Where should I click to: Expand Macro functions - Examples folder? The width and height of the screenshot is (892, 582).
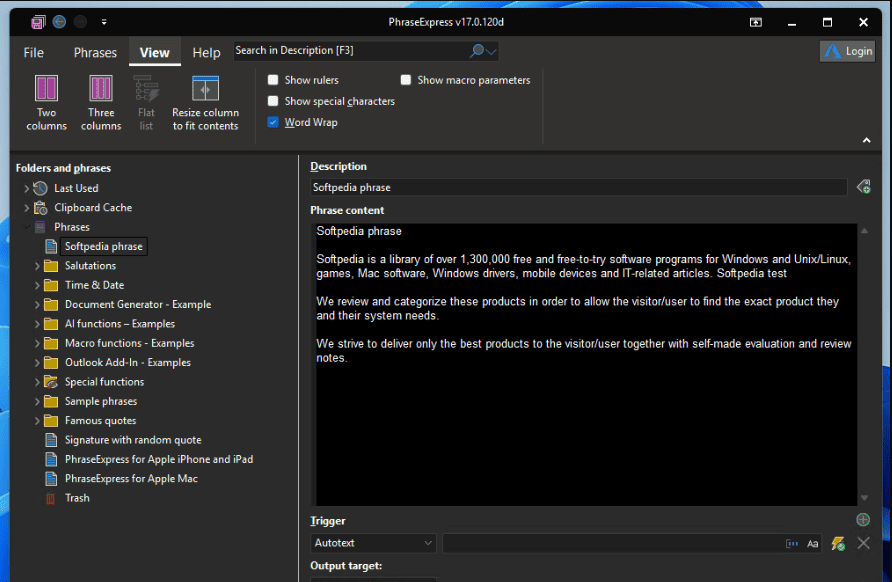click(37, 343)
